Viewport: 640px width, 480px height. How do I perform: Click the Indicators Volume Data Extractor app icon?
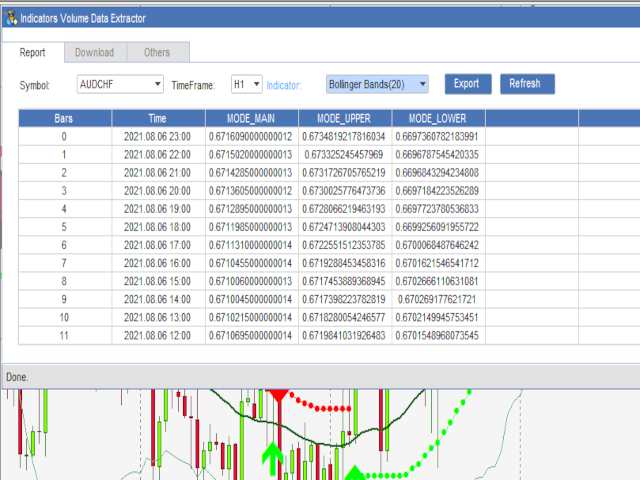(x=11, y=18)
